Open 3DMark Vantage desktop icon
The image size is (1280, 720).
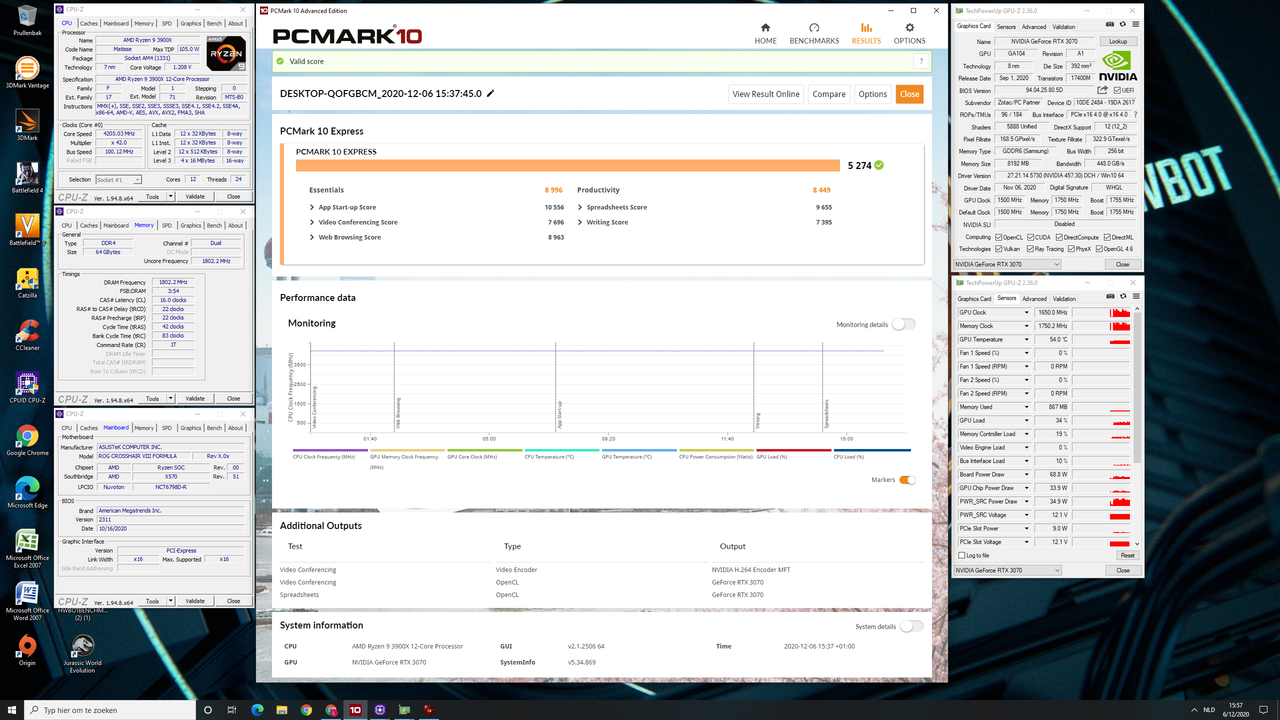27,73
